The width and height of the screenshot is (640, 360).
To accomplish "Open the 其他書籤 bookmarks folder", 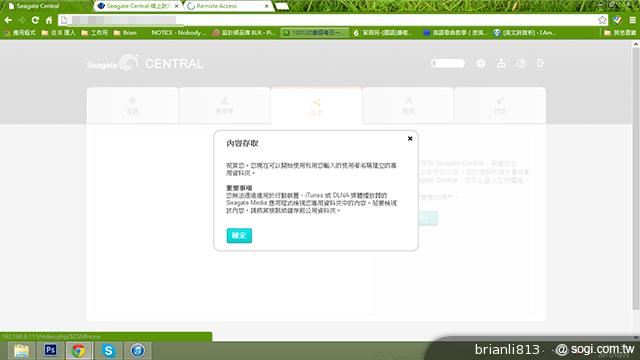I will [x=620, y=33].
